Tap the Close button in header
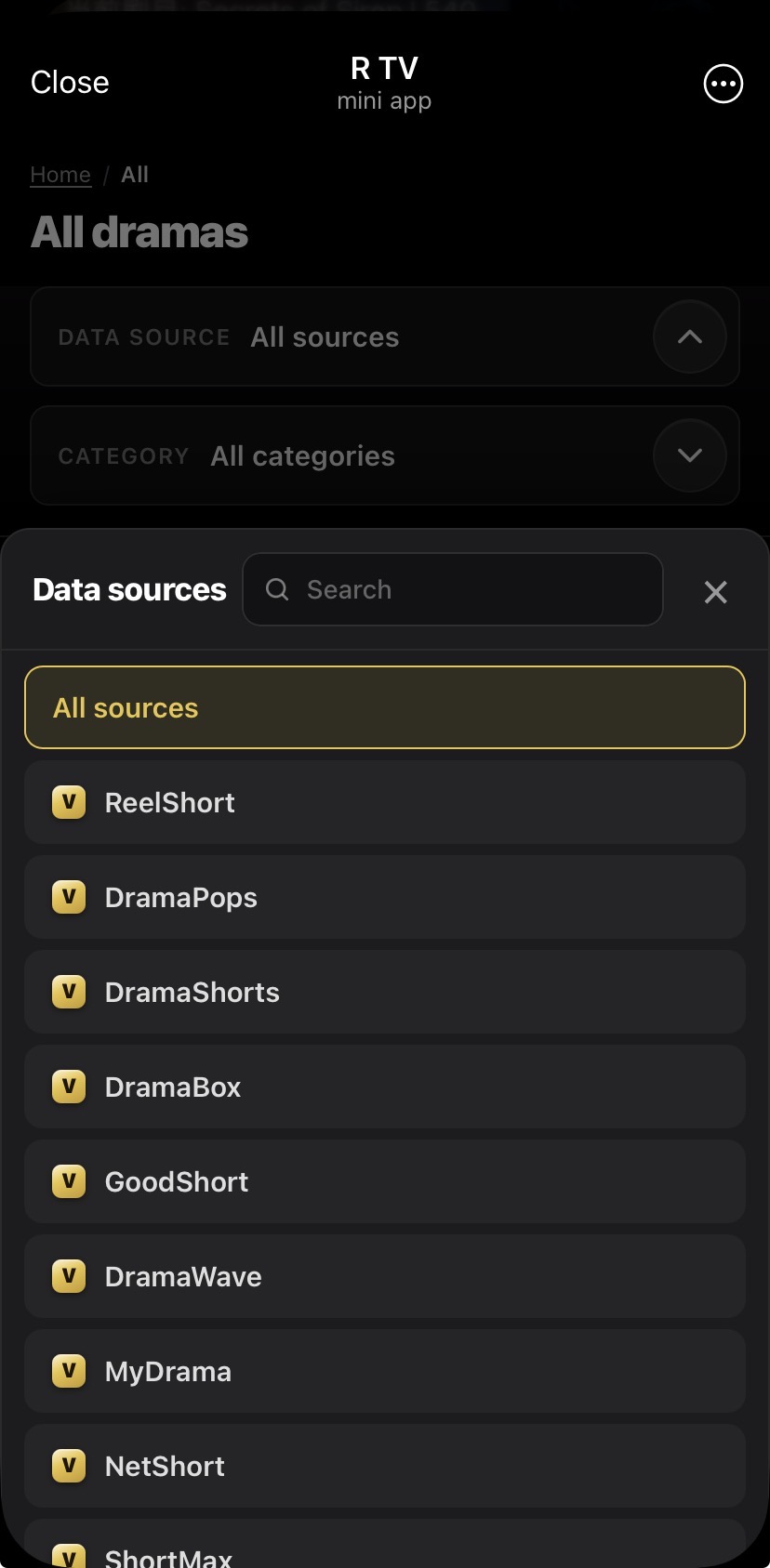The width and height of the screenshot is (770, 1568). click(70, 83)
